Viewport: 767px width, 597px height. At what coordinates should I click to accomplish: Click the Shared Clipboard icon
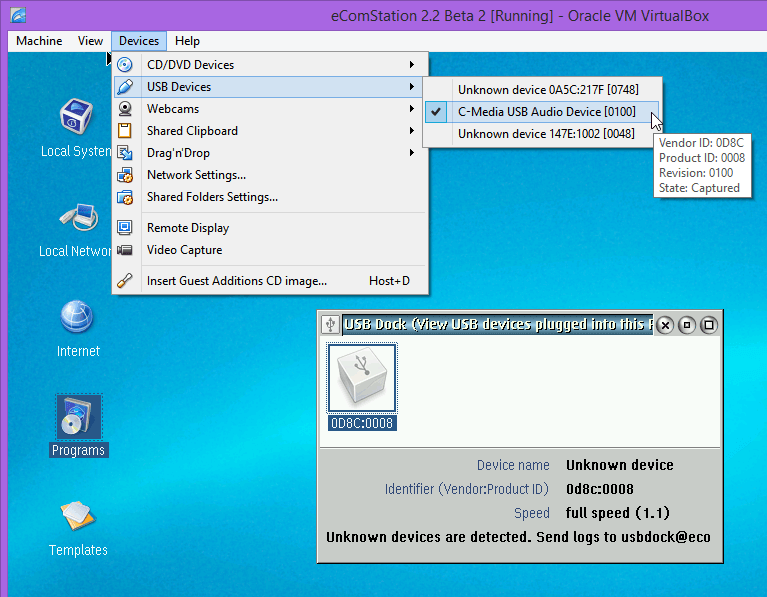[x=125, y=131]
